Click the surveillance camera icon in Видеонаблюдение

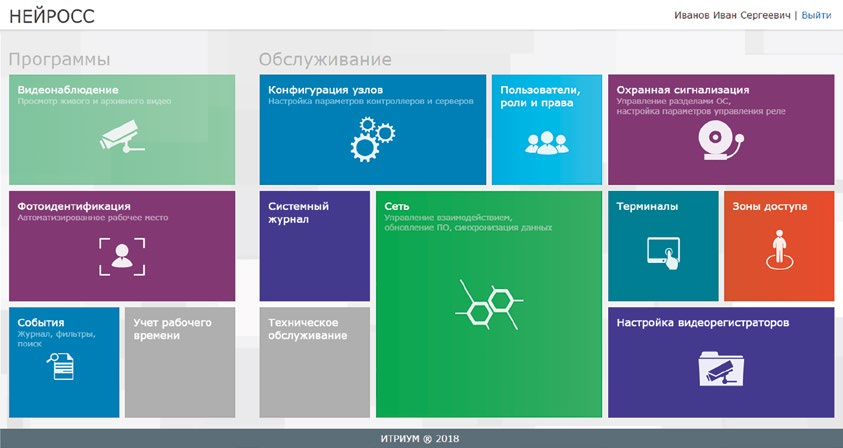pos(122,135)
